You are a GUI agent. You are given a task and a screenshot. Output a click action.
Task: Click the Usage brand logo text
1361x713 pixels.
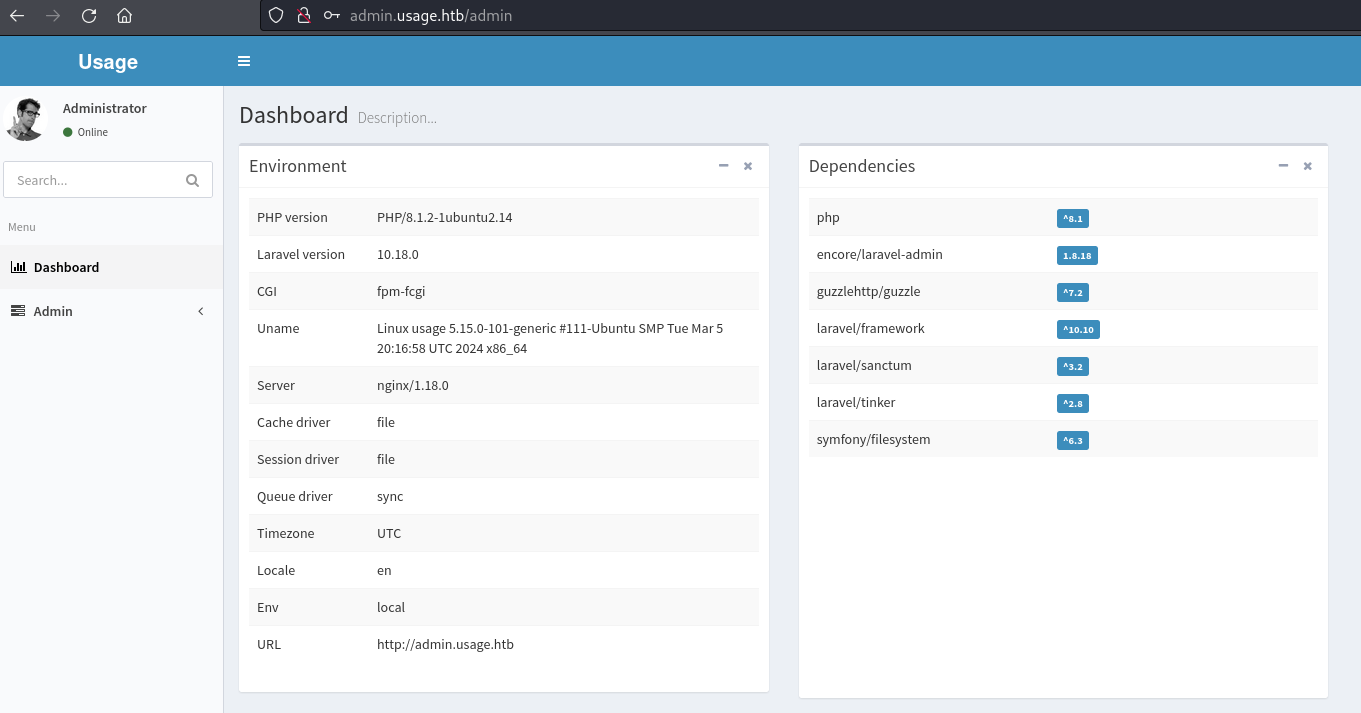click(107, 61)
